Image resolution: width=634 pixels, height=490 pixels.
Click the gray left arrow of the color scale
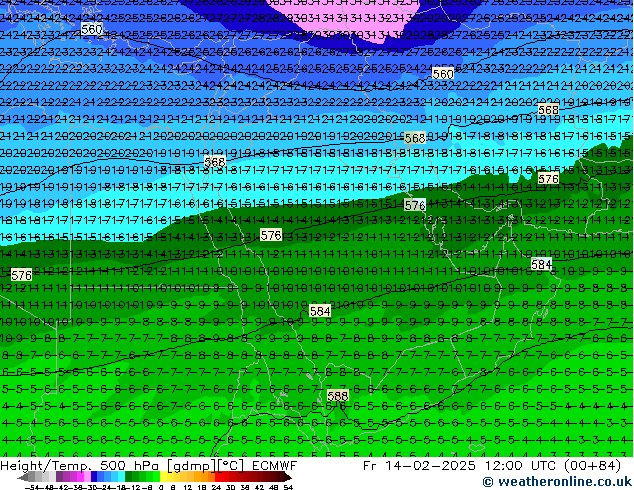click(23, 477)
